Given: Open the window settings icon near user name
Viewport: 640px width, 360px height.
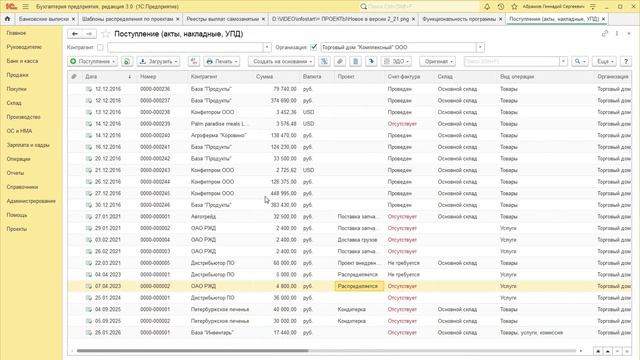Looking at the screenshot, I should [593, 7].
